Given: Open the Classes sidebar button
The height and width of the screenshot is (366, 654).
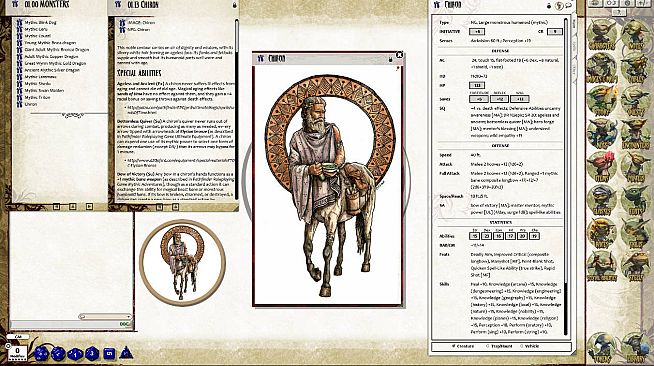Looking at the screenshot, I should click(601, 201).
